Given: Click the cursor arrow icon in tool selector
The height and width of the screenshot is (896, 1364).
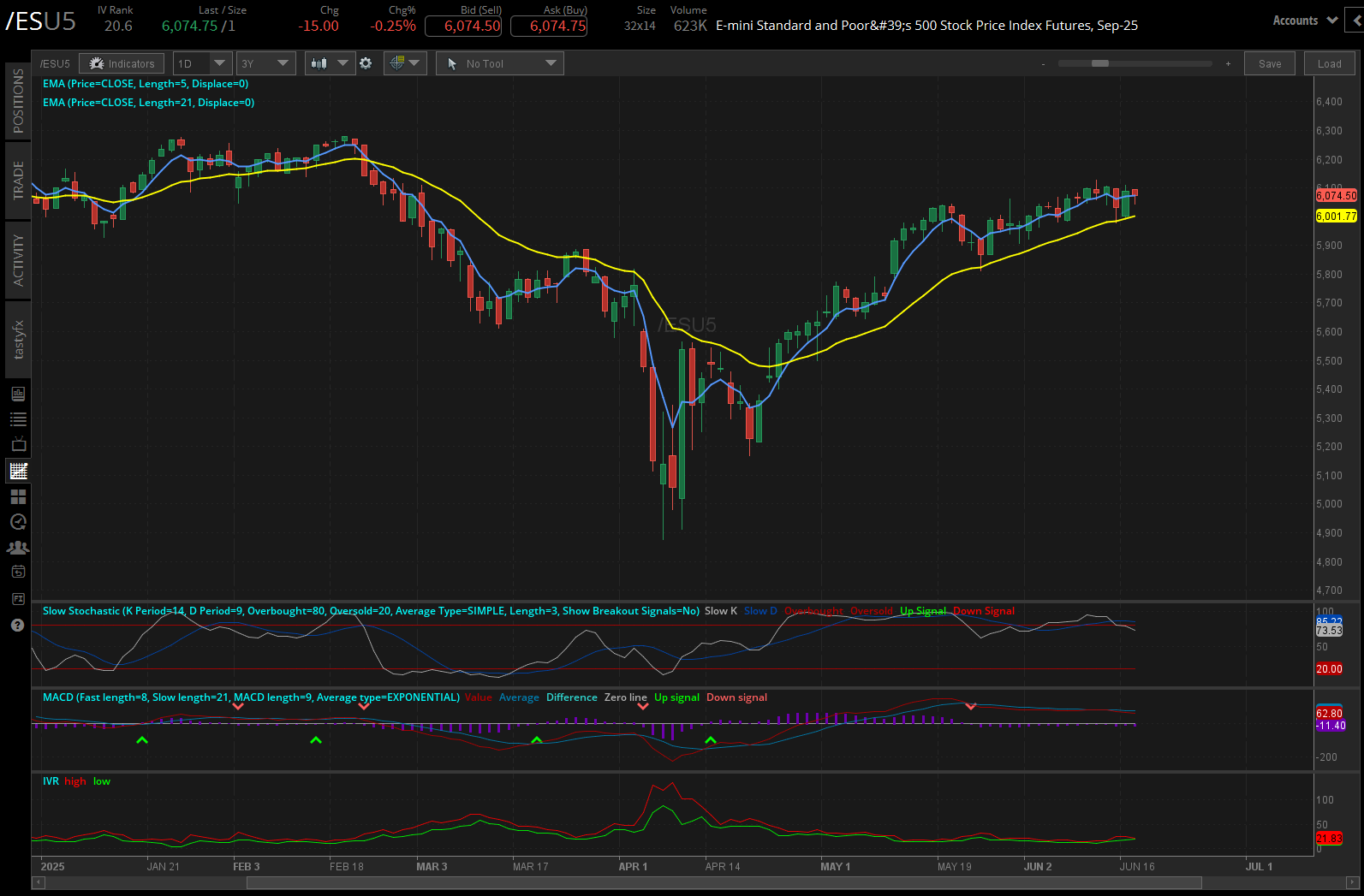Looking at the screenshot, I should tap(452, 64).
